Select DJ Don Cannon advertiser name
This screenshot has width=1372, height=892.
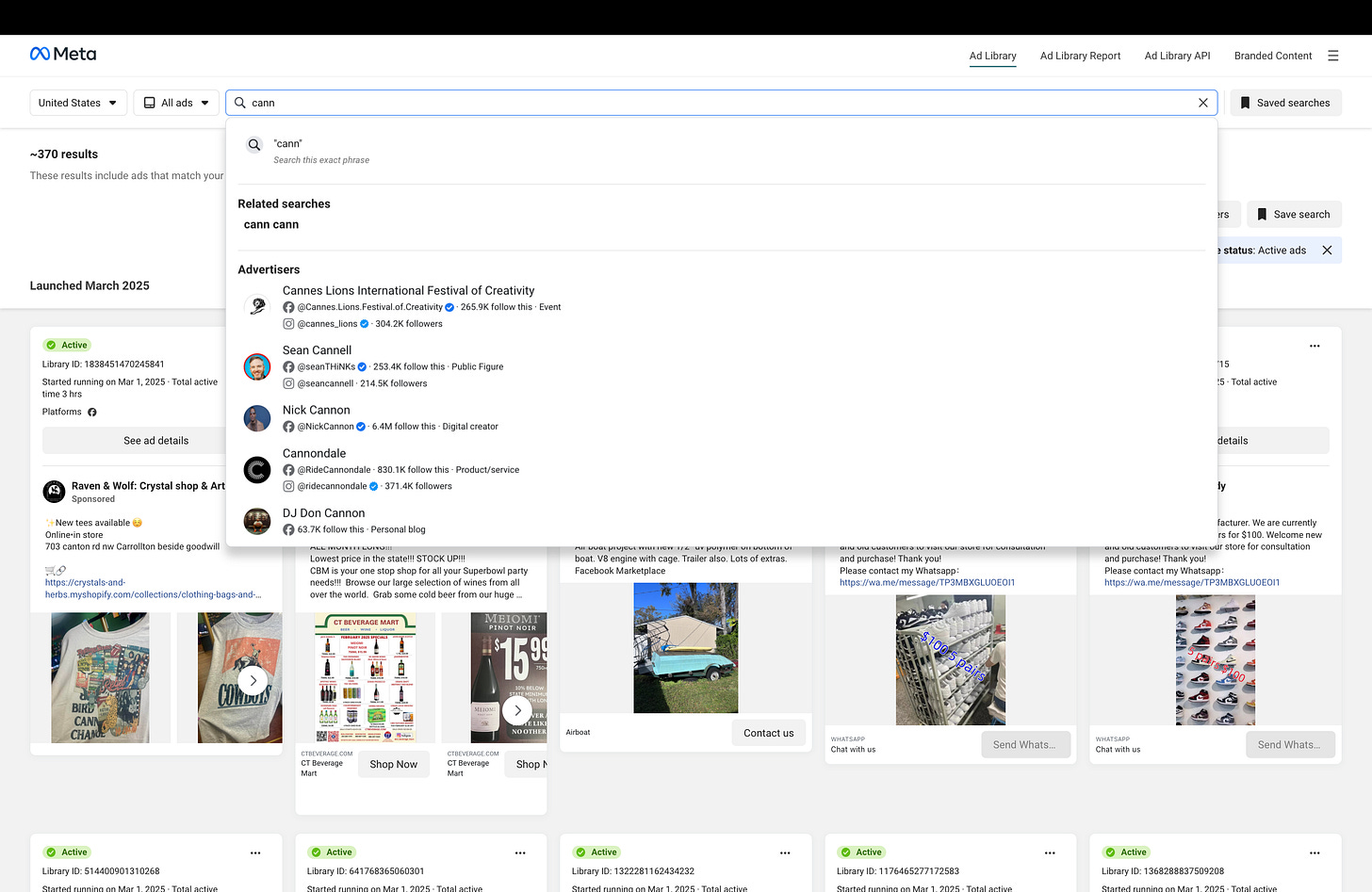[323, 513]
